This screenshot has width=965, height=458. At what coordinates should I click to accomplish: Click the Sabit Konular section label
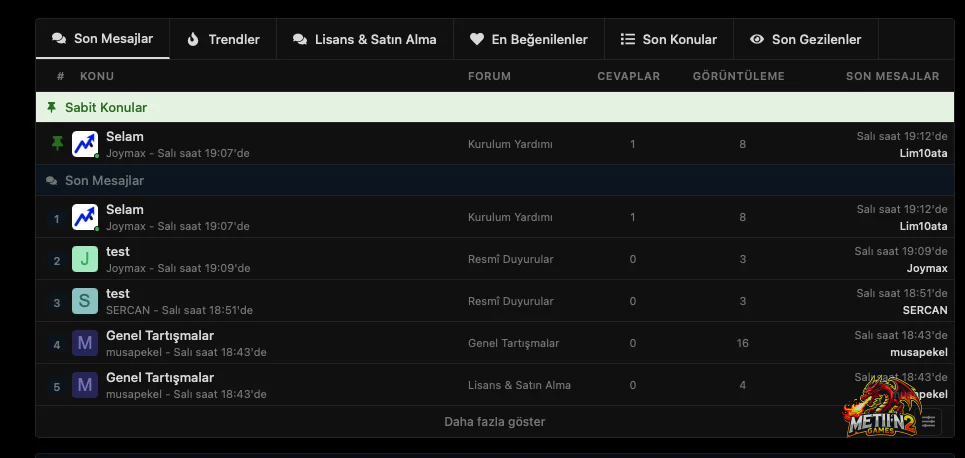pos(106,108)
